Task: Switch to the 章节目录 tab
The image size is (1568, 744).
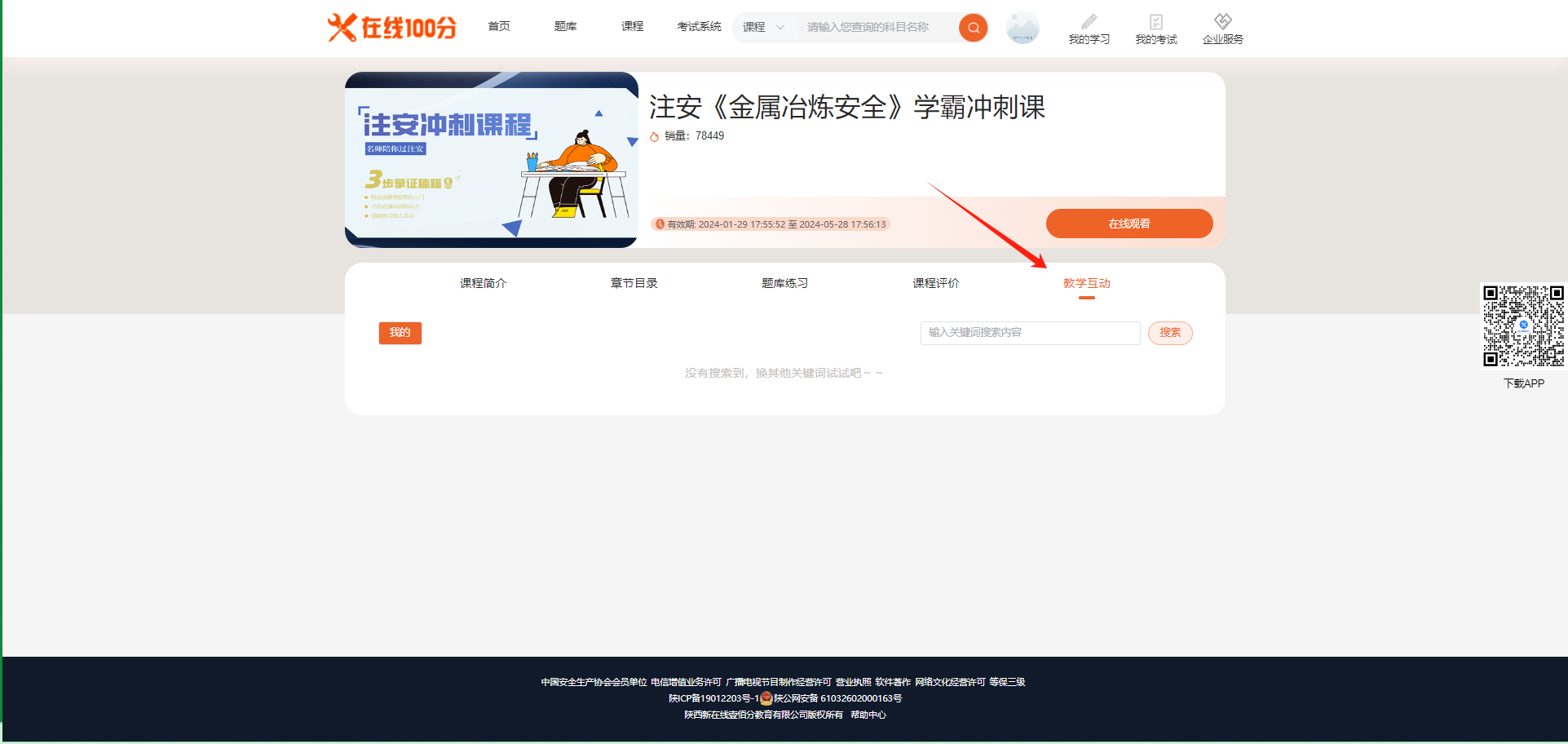Action: coord(634,283)
